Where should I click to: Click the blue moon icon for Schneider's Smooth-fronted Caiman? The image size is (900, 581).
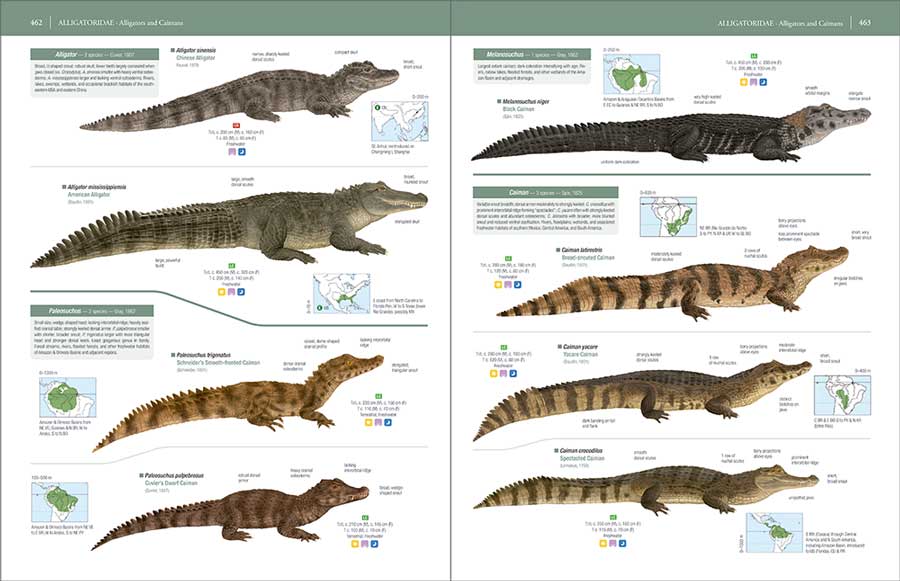coord(388,423)
